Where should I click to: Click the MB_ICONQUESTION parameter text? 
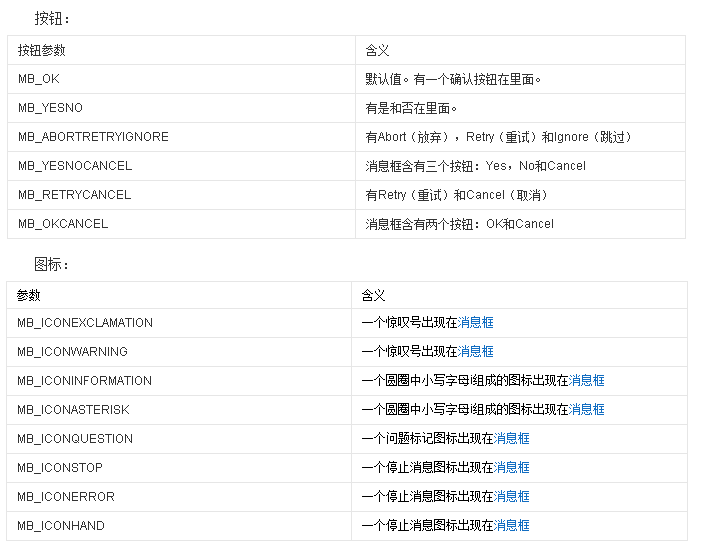point(75,438)
